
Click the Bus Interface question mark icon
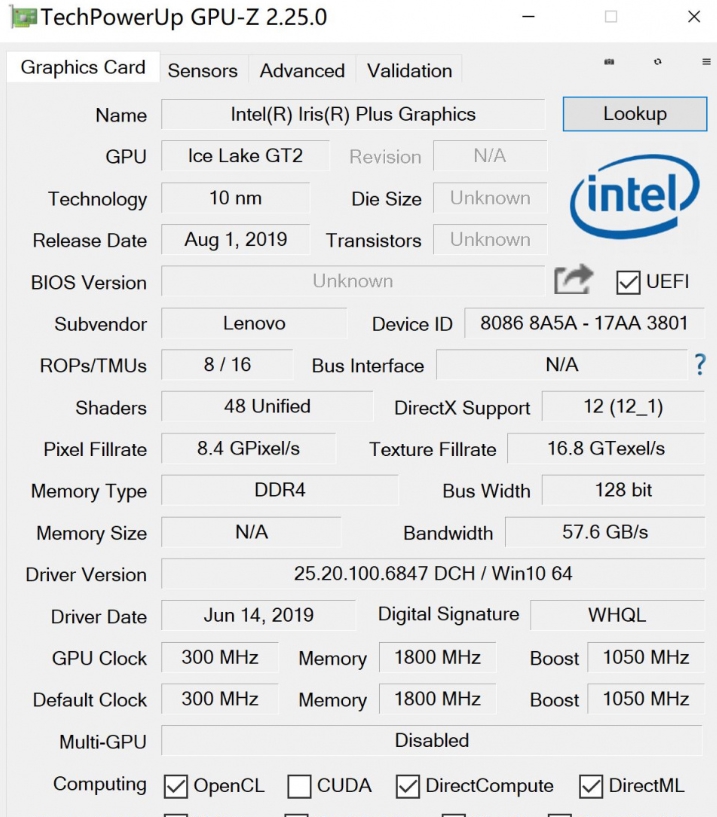click(x=700, y=365)
